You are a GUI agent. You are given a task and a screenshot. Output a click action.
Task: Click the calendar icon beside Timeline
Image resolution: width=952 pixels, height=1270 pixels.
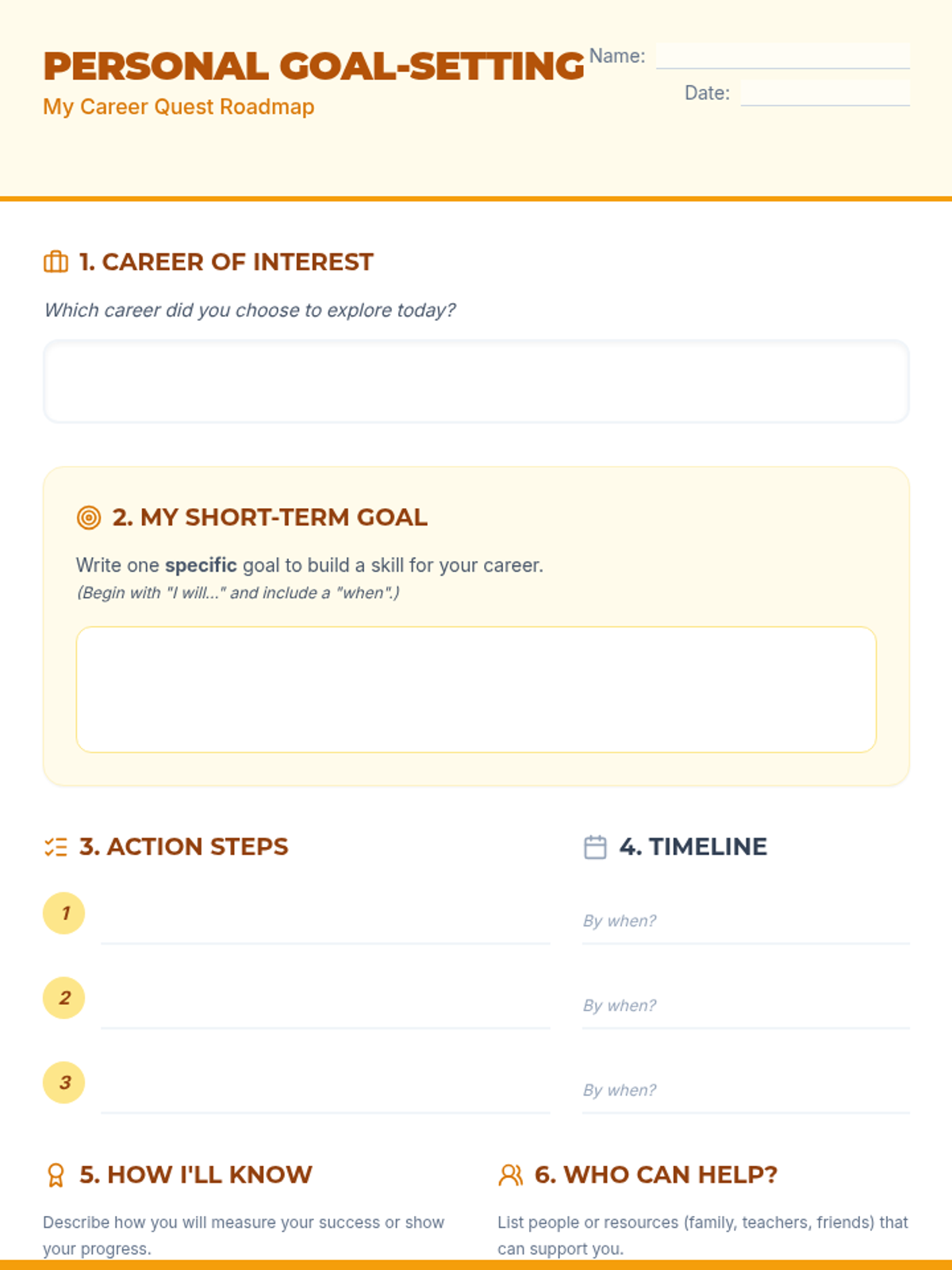click(x=595, y=847)
